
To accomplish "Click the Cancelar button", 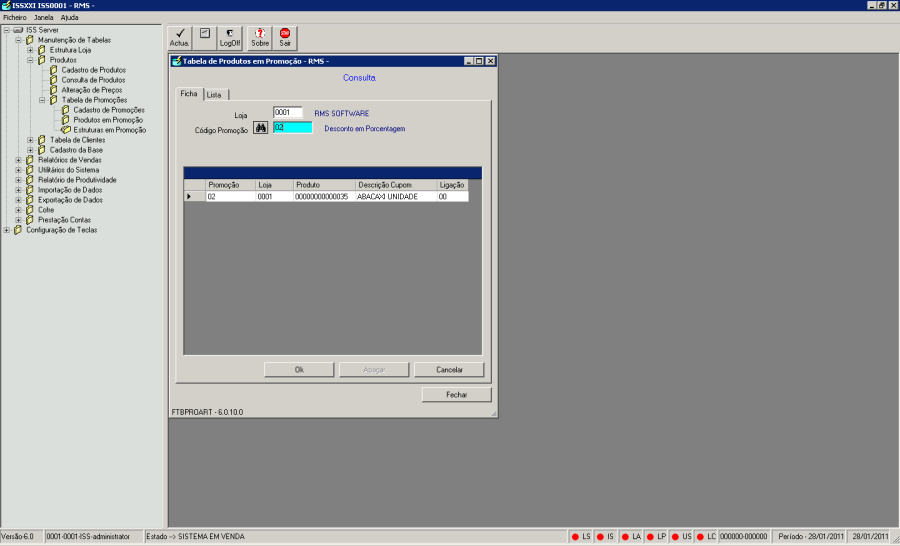I will (449, 370).
